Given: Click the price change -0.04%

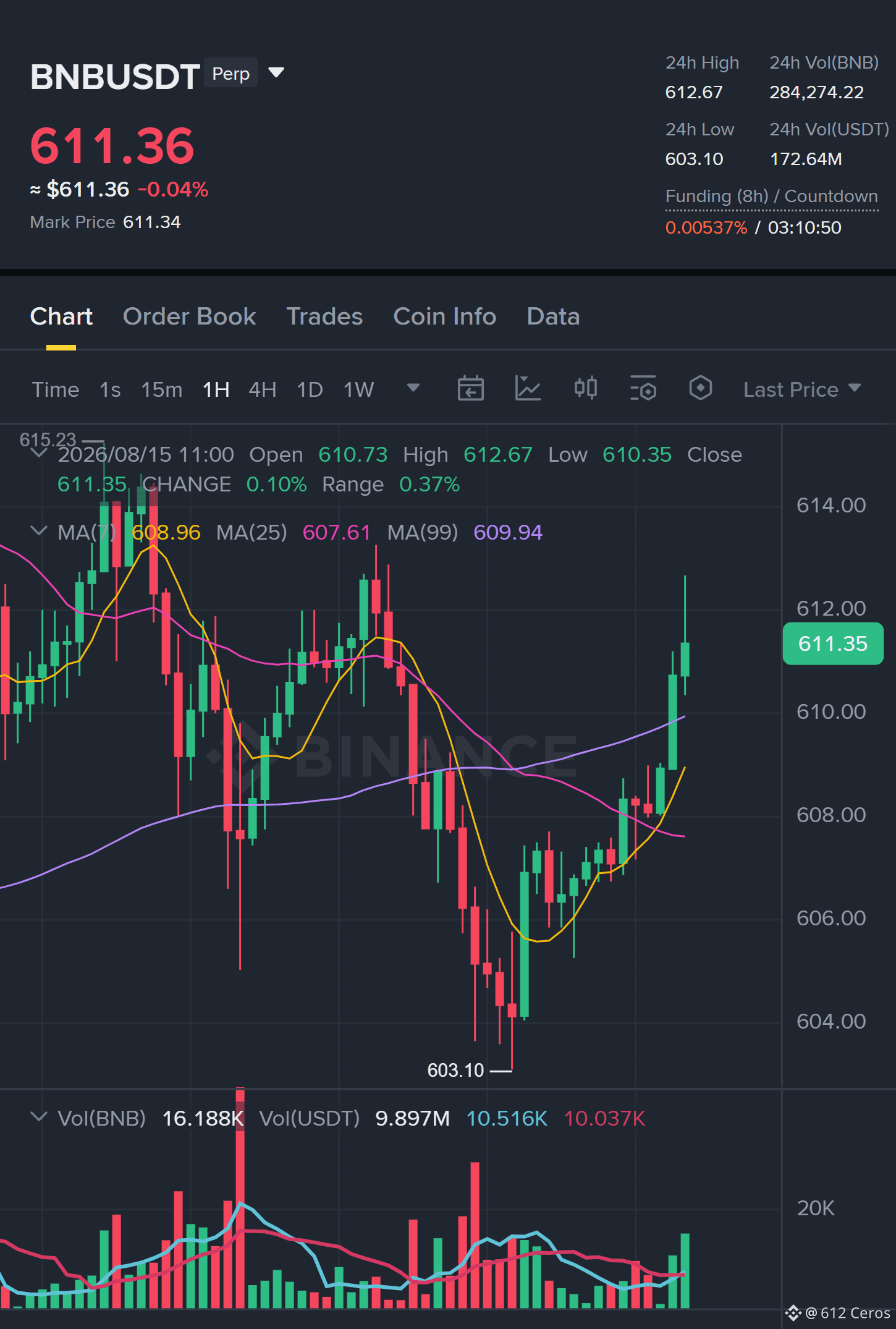Looking at the screenshot, I should (x=173, y=189).
